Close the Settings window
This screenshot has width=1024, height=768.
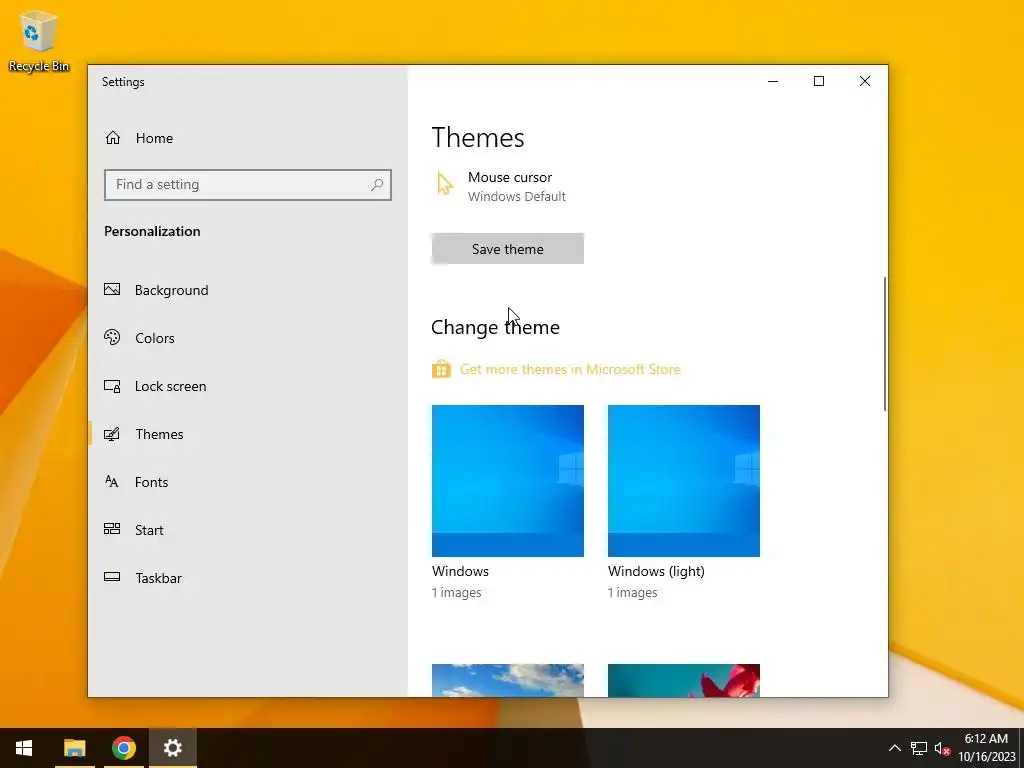click(x=865, y=81)
